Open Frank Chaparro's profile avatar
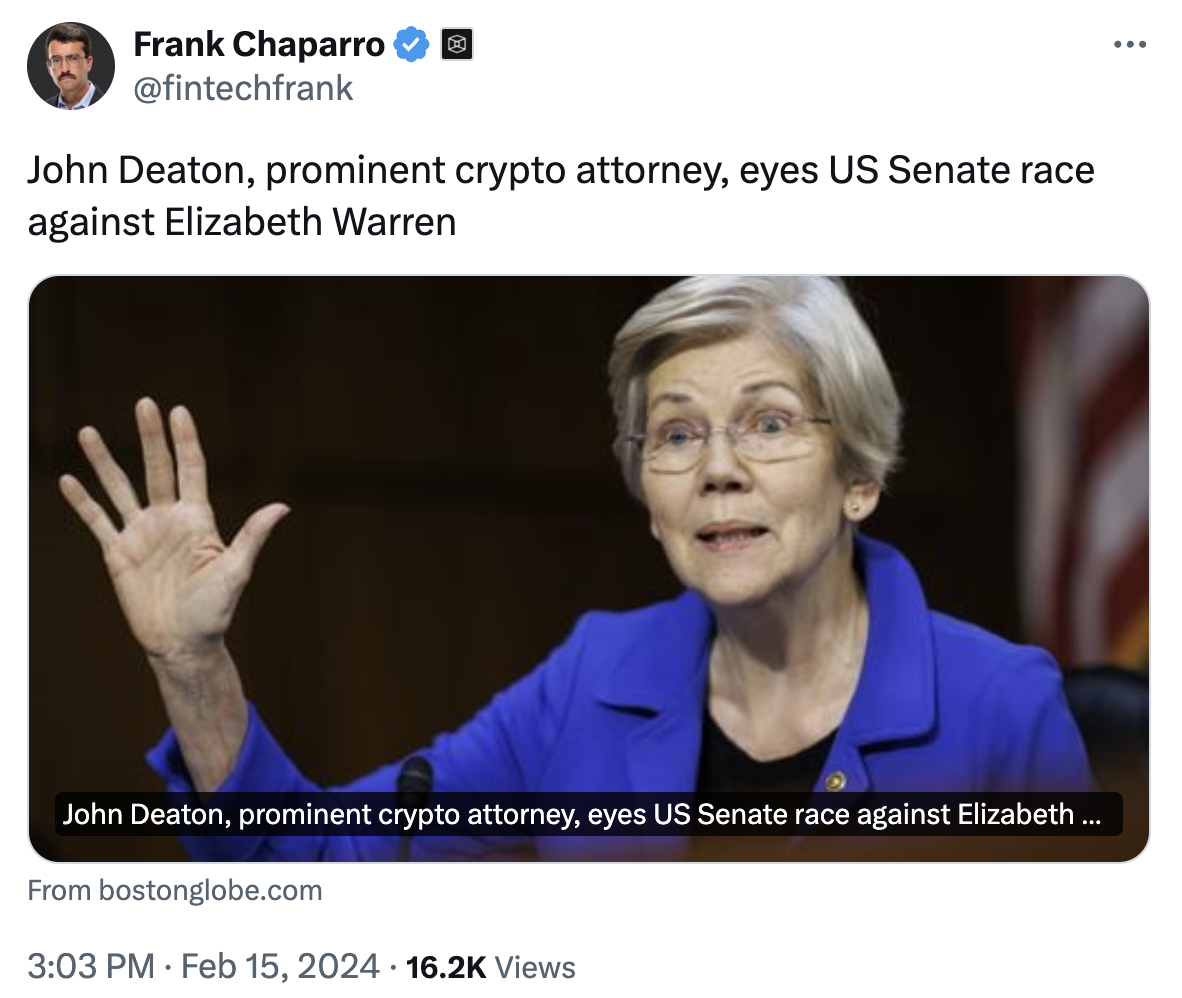The width and height of the screenshot is (1182, 998). (71, 66)
